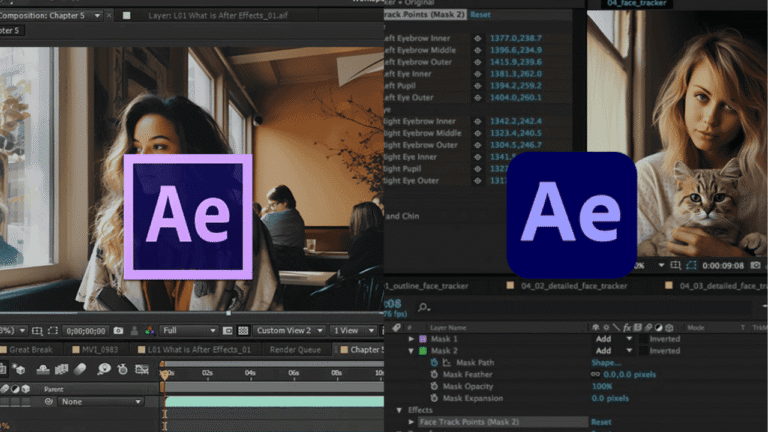Click the Mask Path stopwatch icon
This screenshot has width=768, height=432.
point(434,362)
